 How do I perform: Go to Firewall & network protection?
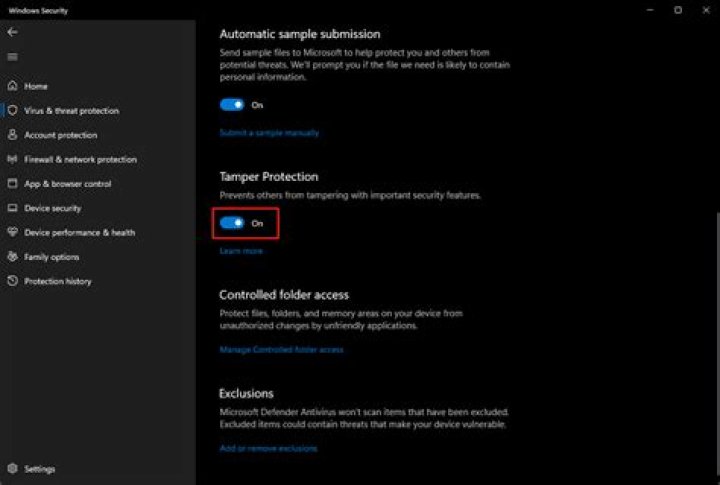[80, 159]
